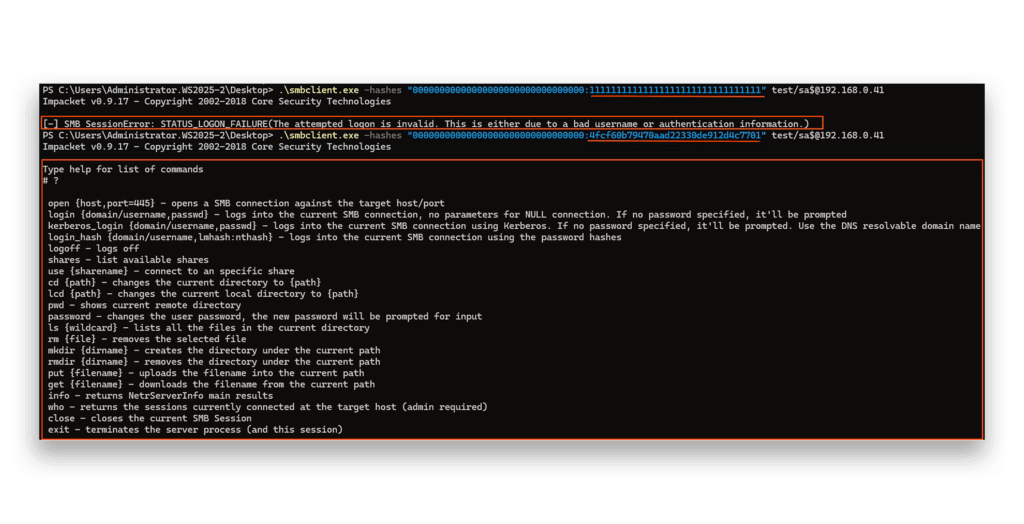Click the 'put {filename}' help line
The width and height of the screenshot is (1024, 524).
coord(206,373)
